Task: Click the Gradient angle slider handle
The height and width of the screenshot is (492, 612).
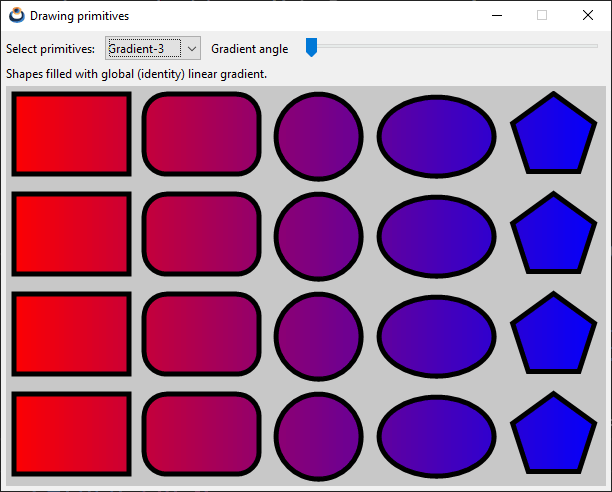Action: [x=311, y=47]
